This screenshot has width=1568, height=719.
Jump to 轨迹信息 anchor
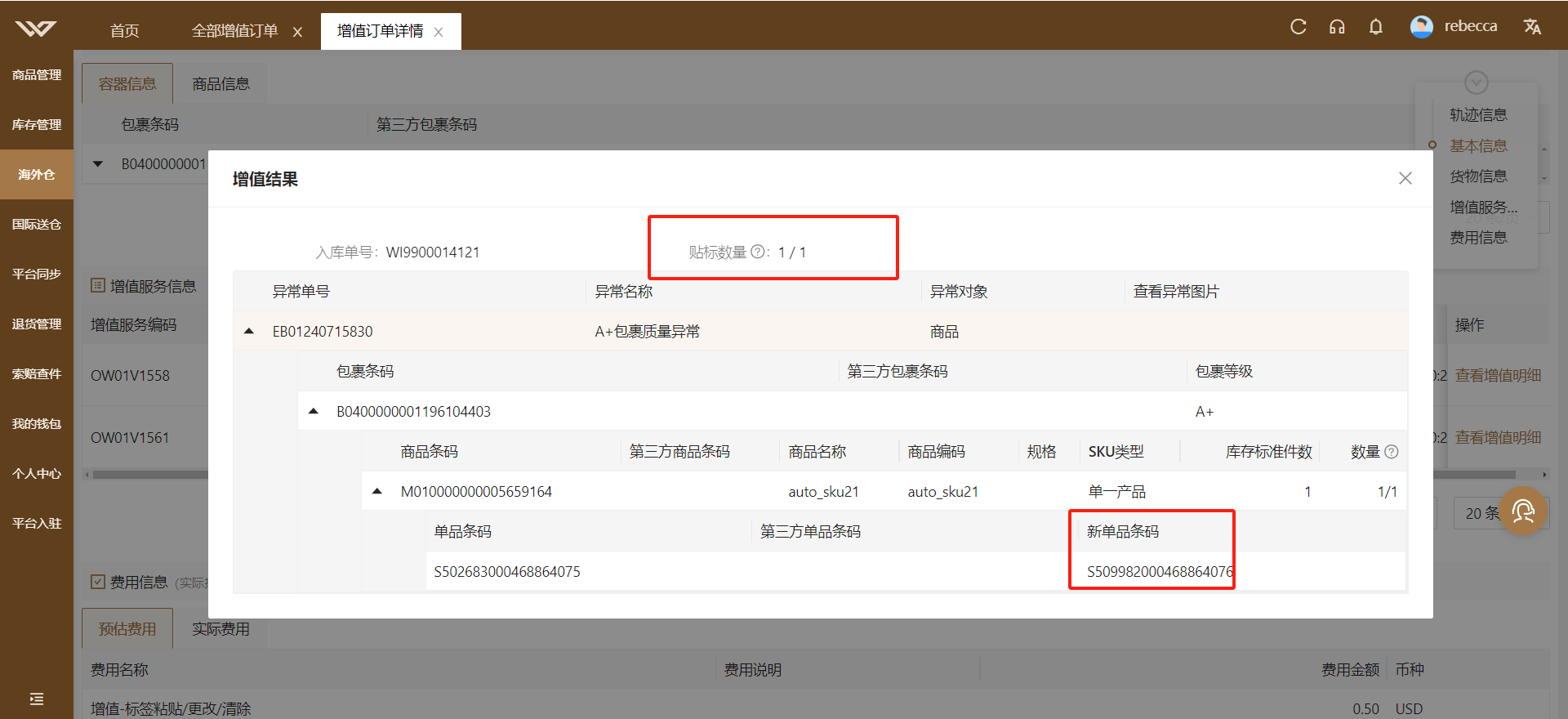click(1478, 114)
